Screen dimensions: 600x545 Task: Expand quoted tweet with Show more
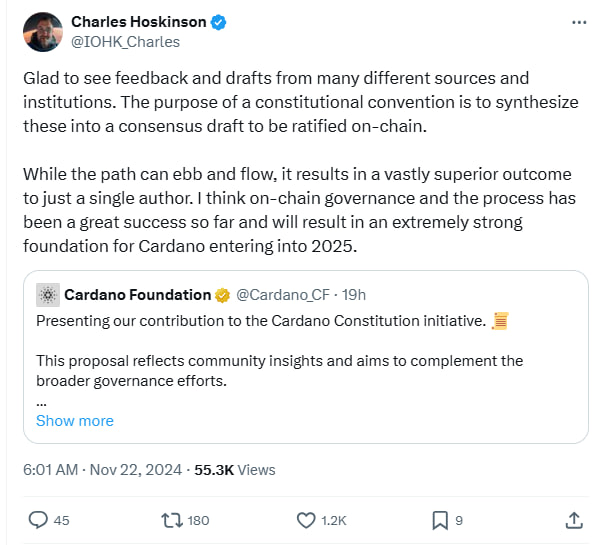click(x=75, y=421)
